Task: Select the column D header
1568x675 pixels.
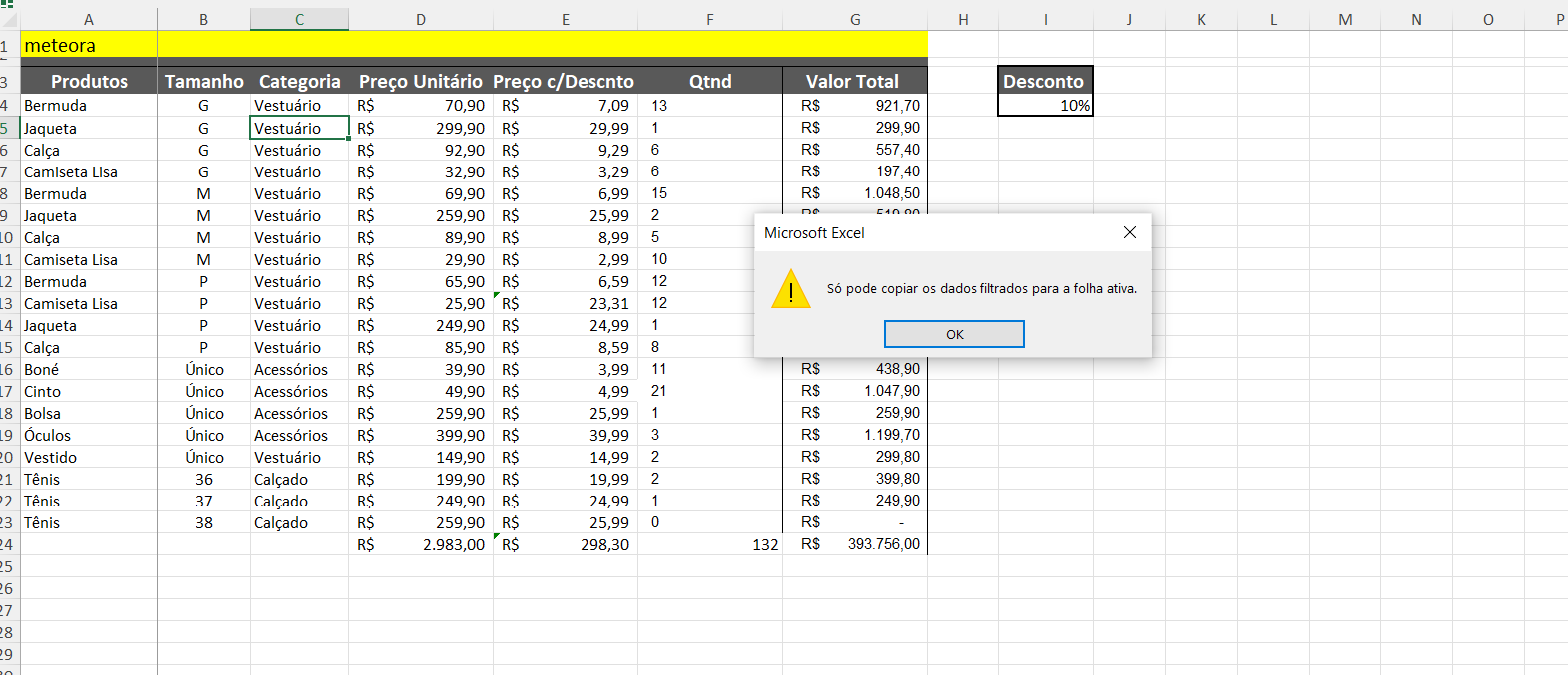Action: 421,20
